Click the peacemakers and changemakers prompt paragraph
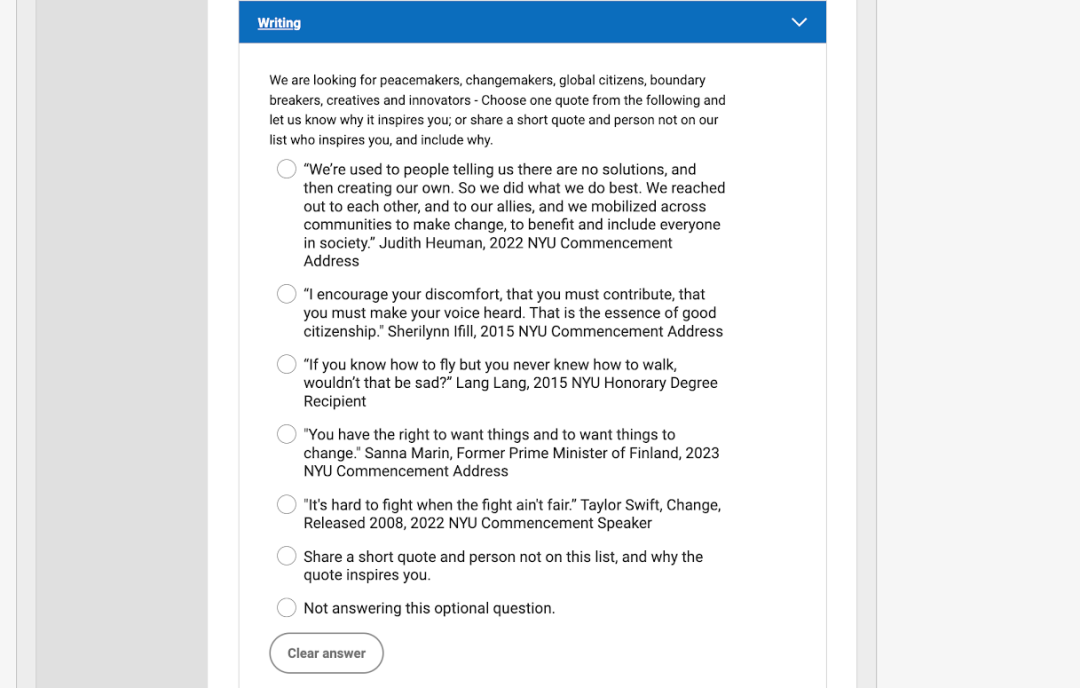The image size is (1080, 688). coord(497,110)
